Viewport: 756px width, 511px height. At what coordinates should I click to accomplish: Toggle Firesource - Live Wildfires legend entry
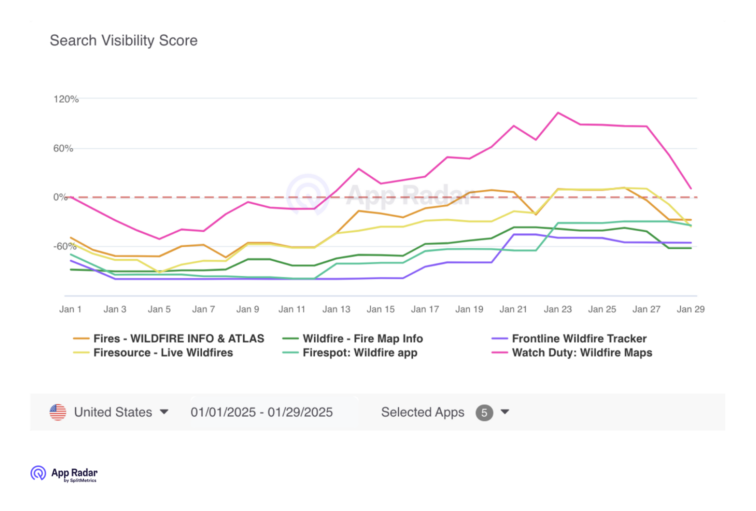click(x=153, y=352)
